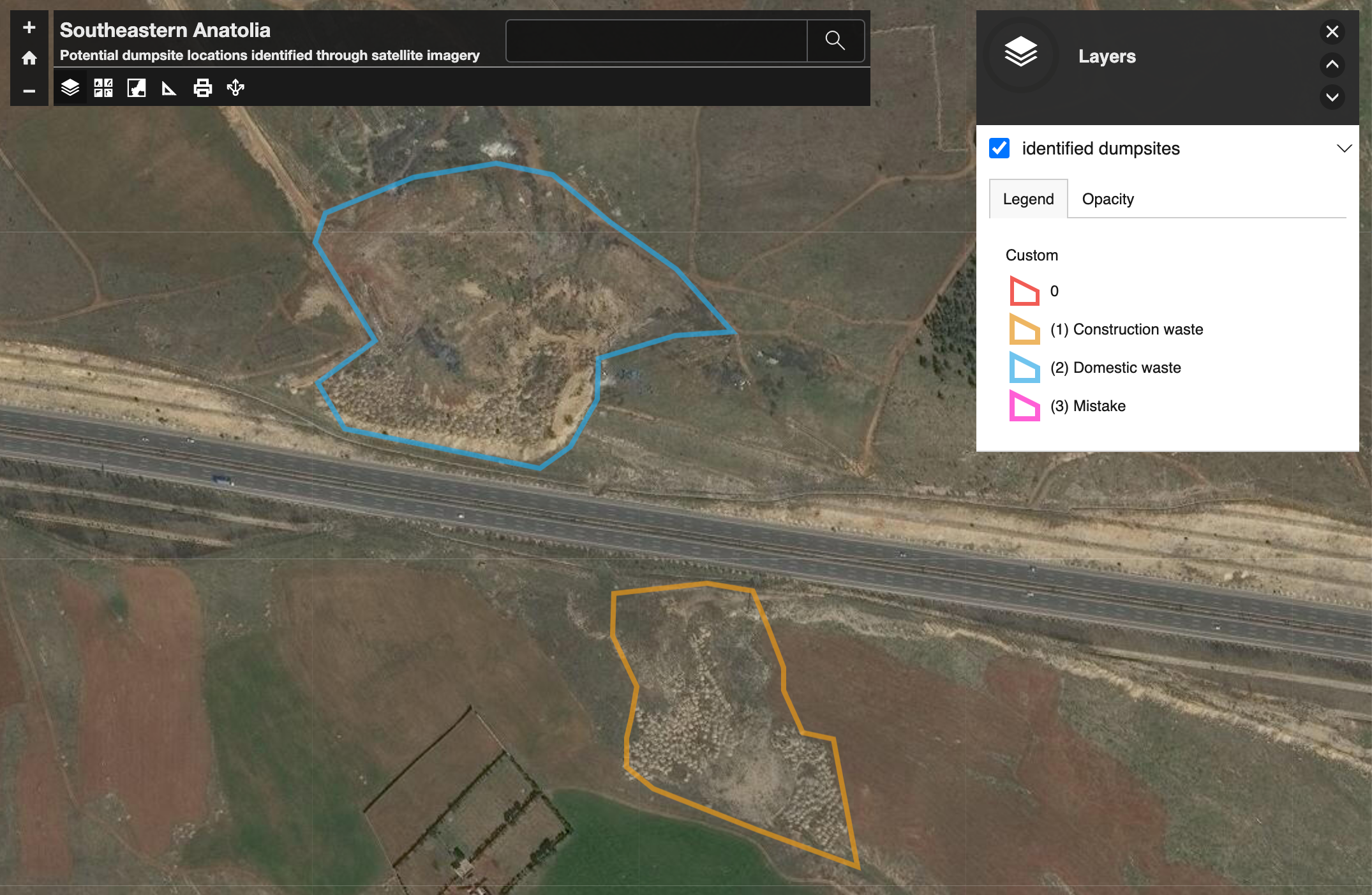Click the down chevron in the Layers header
This screenshot has height=895, width=1372.
point(1332,97)
